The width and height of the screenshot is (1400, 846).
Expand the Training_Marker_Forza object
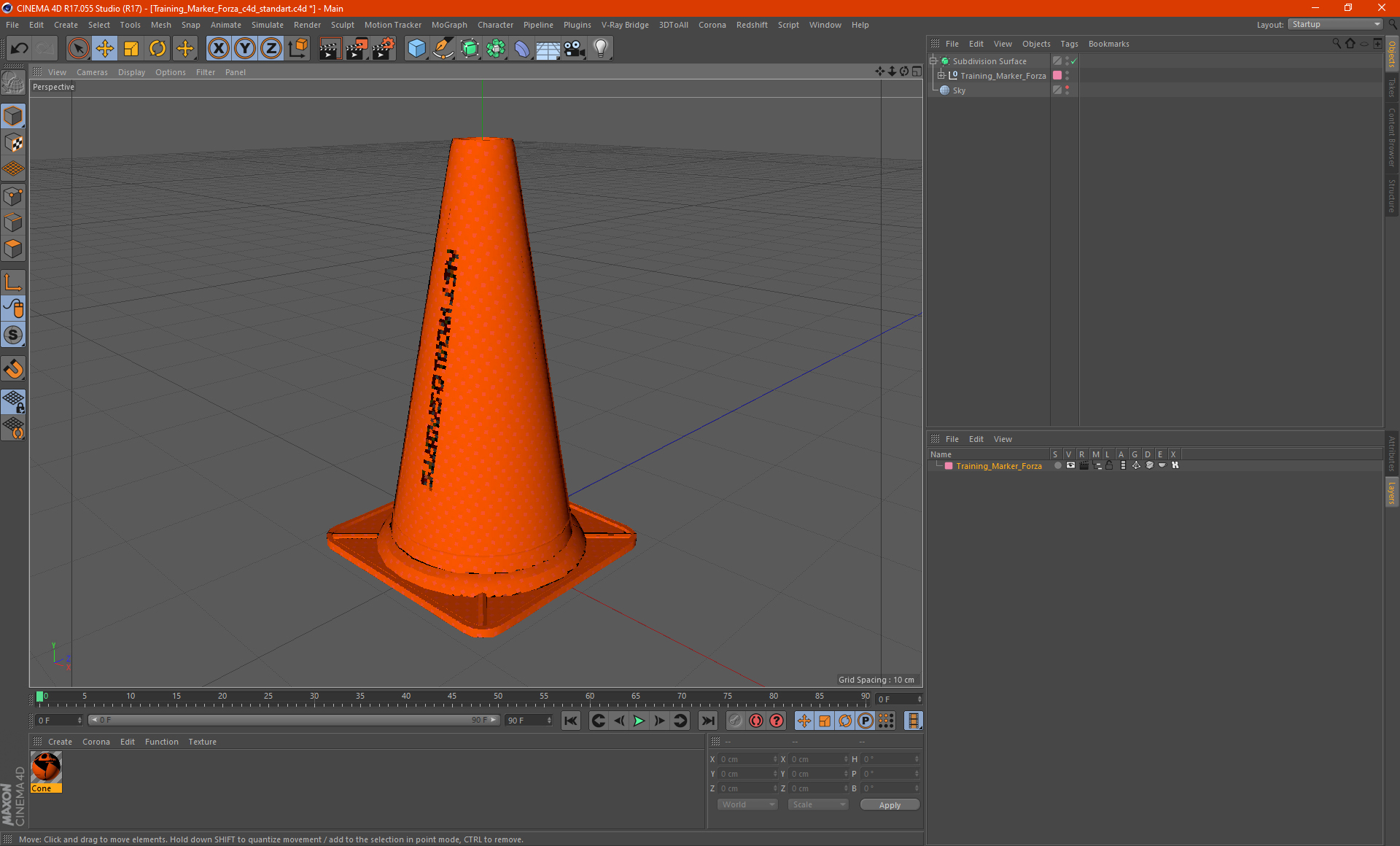click(941, 76)
